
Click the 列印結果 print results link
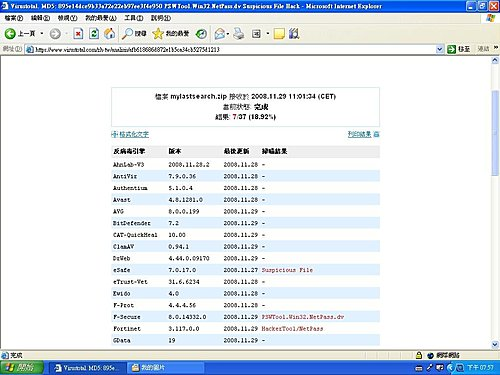click(359, 134)
